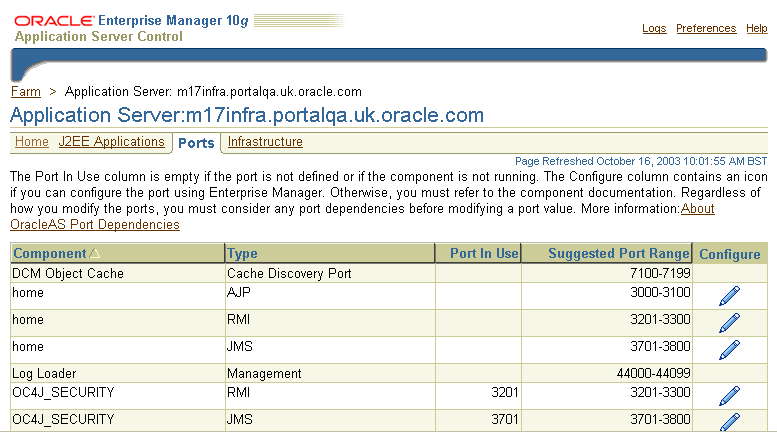Click the ascending sort arrow beside Component
Viewport: 777px width, 432px height.
click(95, 254)
